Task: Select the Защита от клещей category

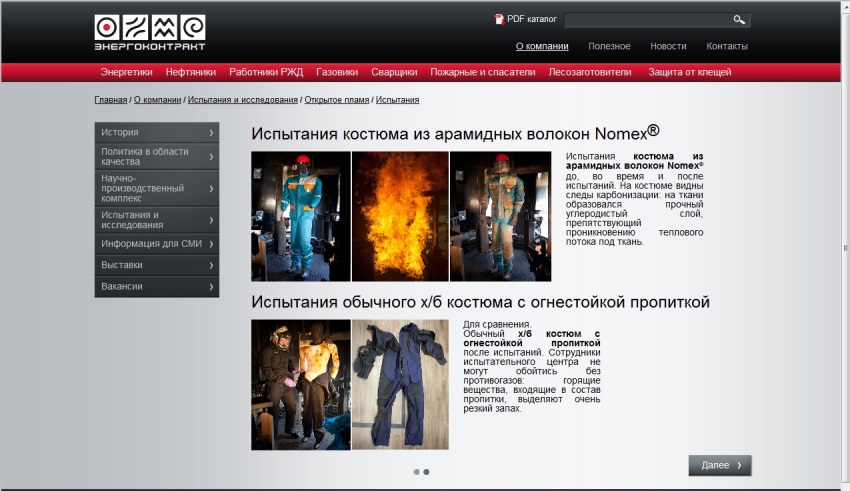Action: point(690,72)
